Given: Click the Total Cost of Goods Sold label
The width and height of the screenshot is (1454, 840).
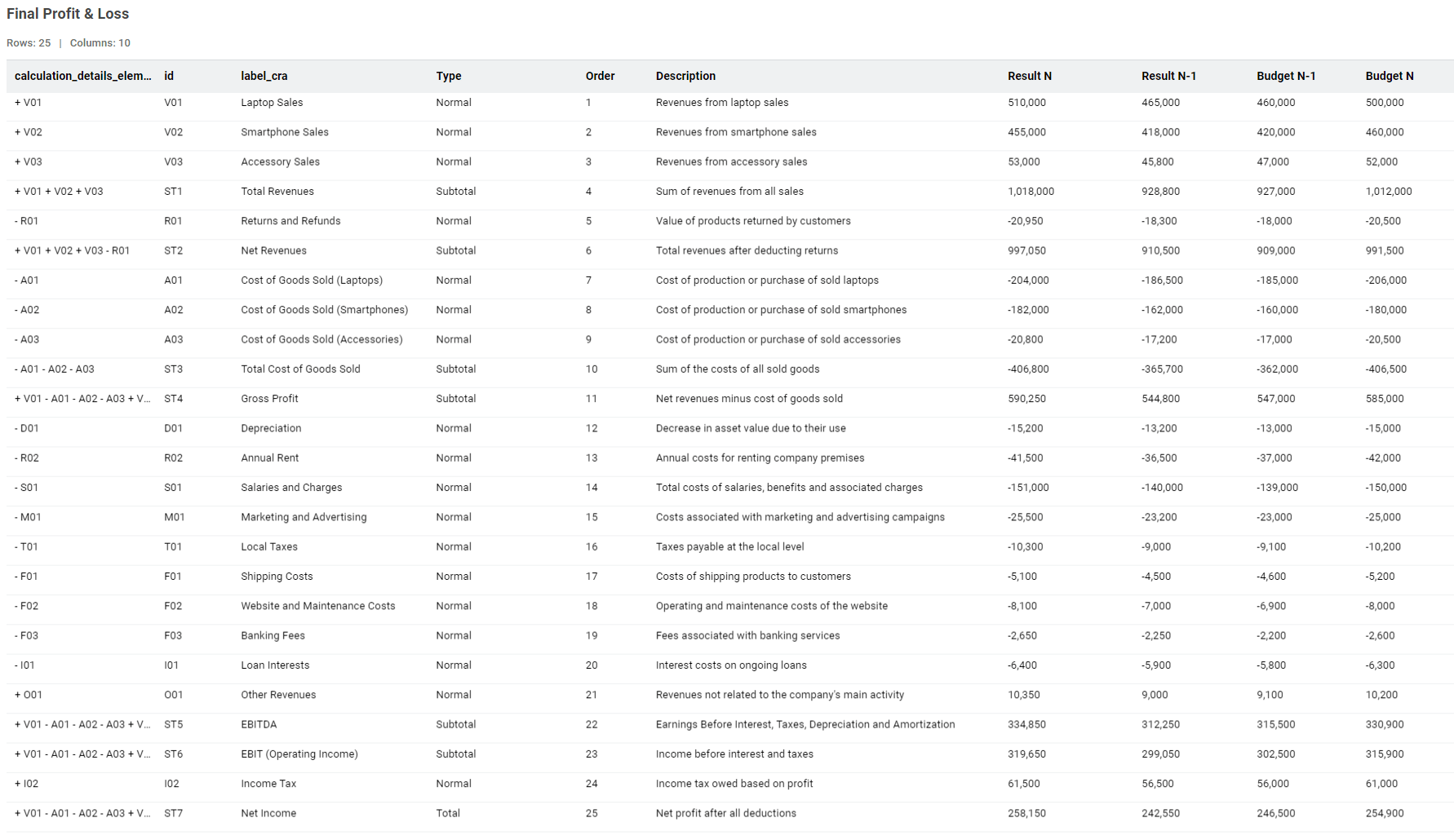Looking at the screenshot, I should pos(300,369).
